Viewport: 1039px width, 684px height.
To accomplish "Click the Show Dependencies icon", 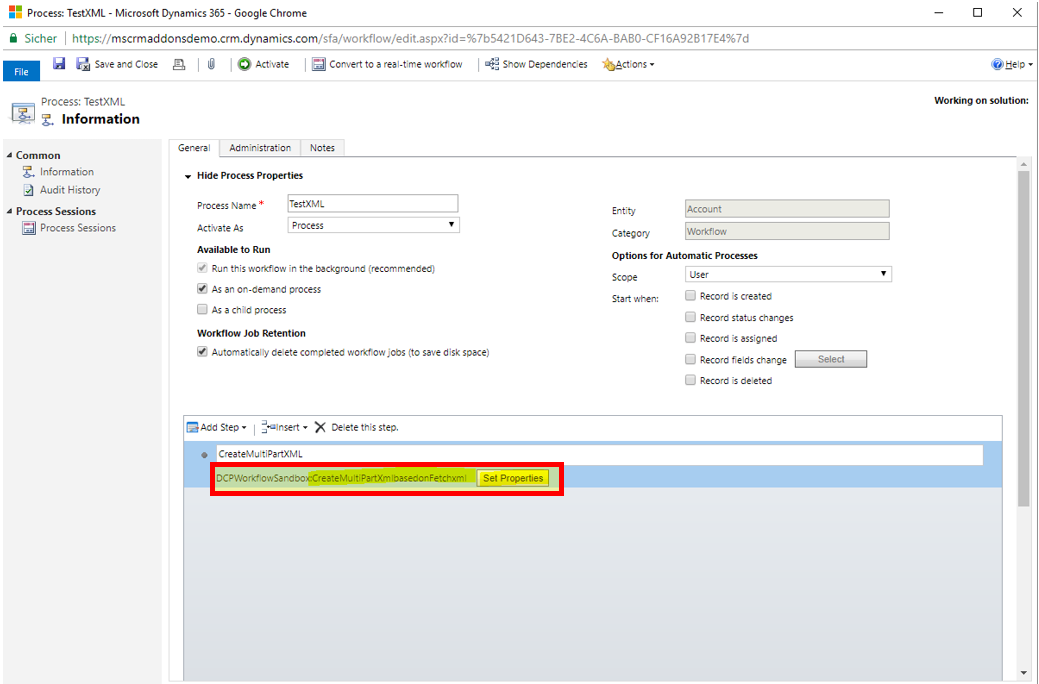I will (492, 64).
